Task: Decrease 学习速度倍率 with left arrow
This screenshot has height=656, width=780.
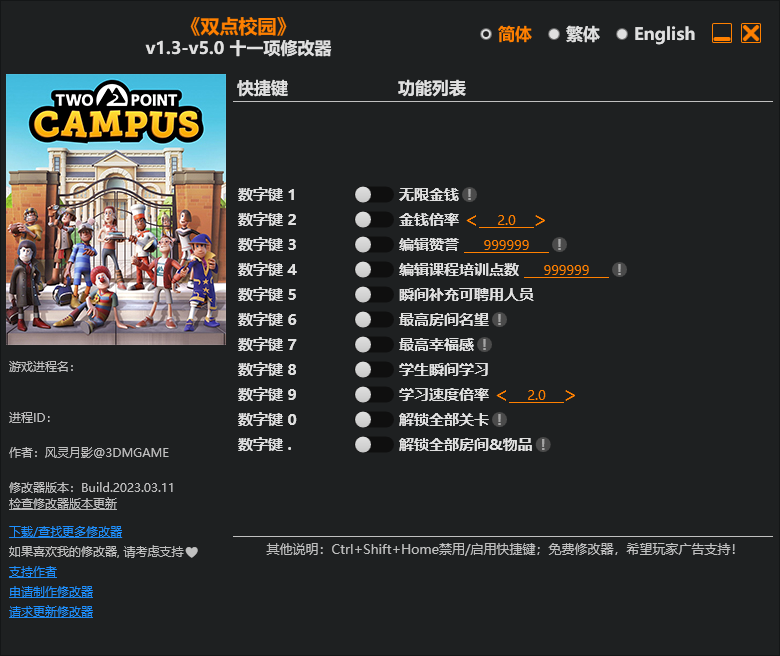Action: 502,395
